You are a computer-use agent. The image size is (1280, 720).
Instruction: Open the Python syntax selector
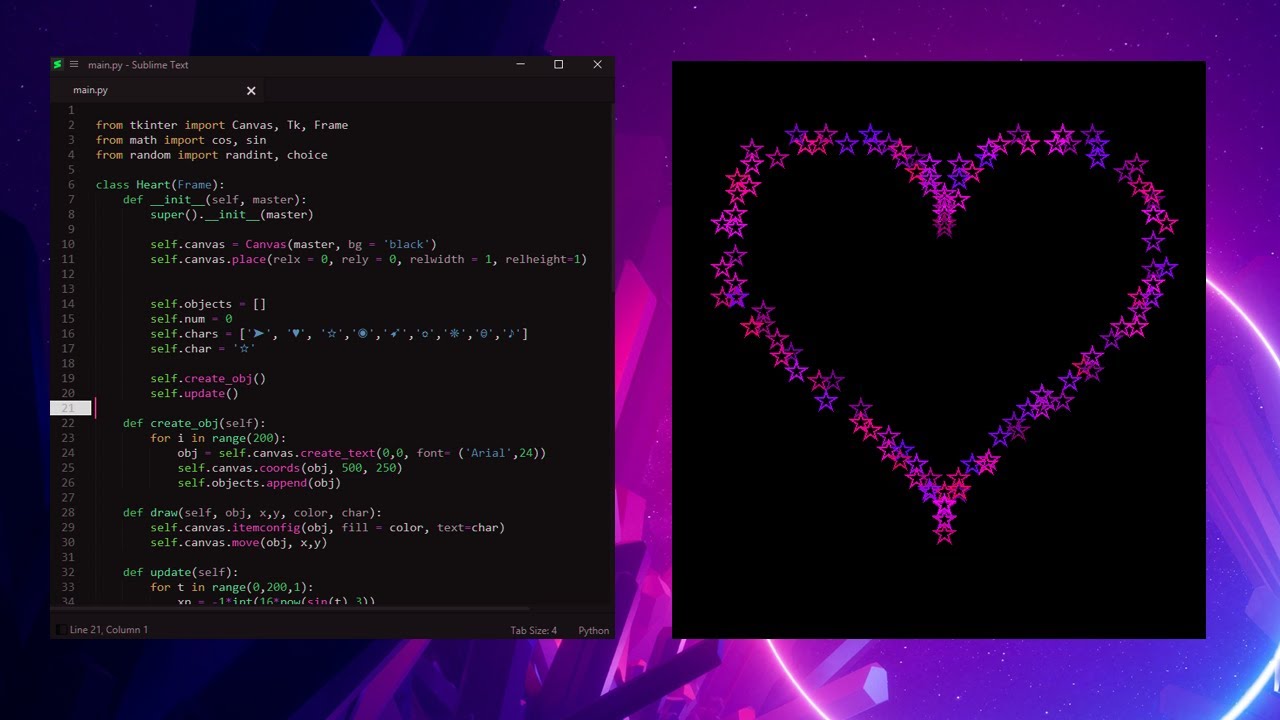[x=594, y=630]
